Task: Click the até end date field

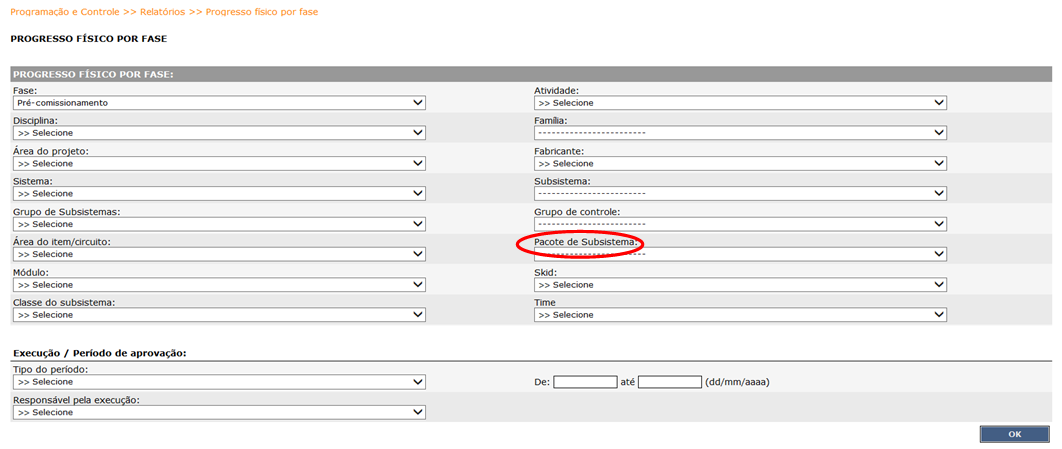Action: coord(670,382)
